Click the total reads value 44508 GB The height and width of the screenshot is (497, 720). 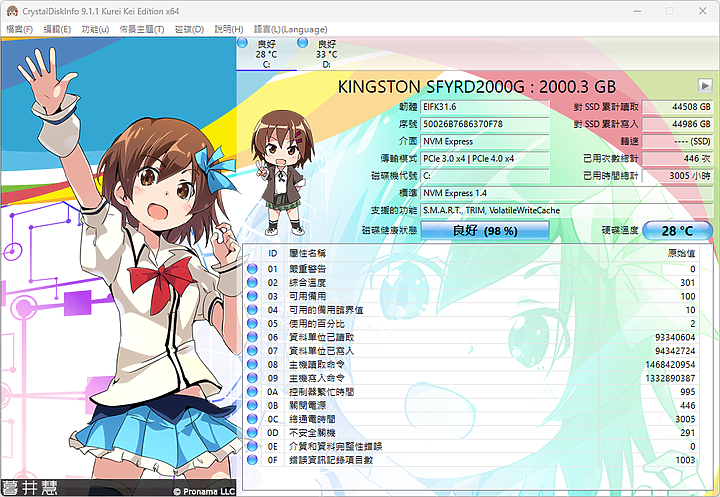tap(677, 107)
